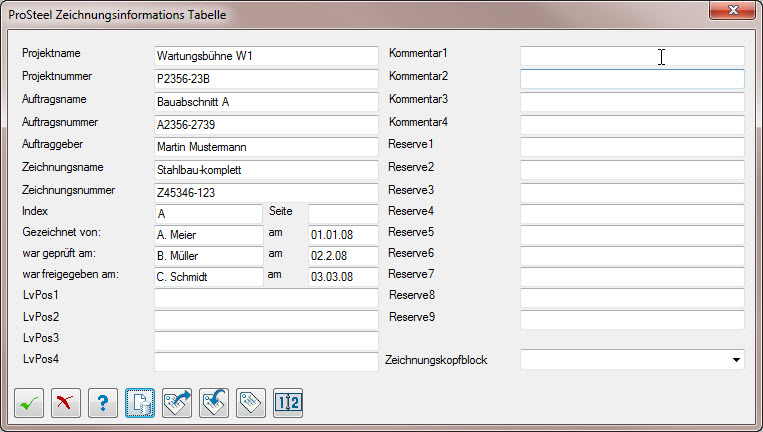The image size is (763, 432).
Task: Click the Reserve8 input field
Action: (632, 298)
